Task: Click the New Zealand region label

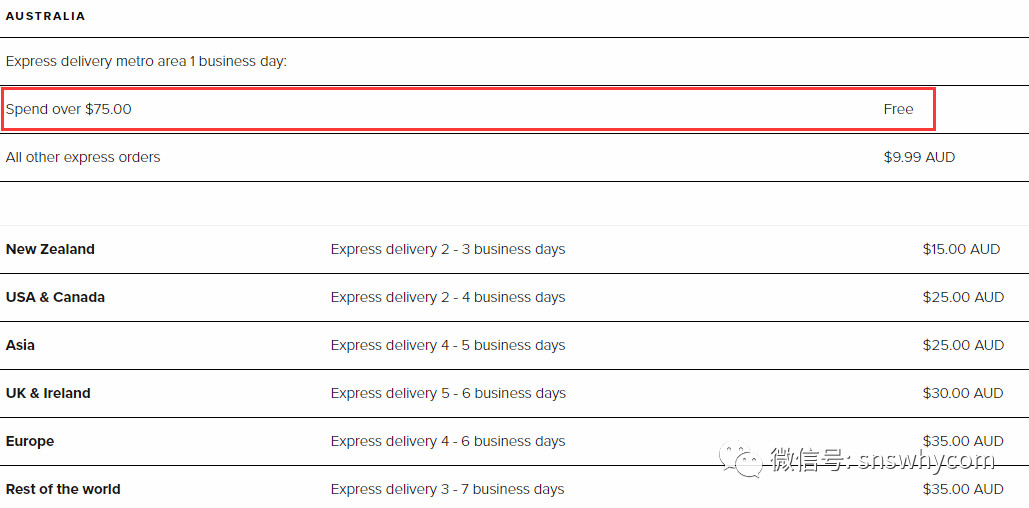Action: (x=50, y=249)
